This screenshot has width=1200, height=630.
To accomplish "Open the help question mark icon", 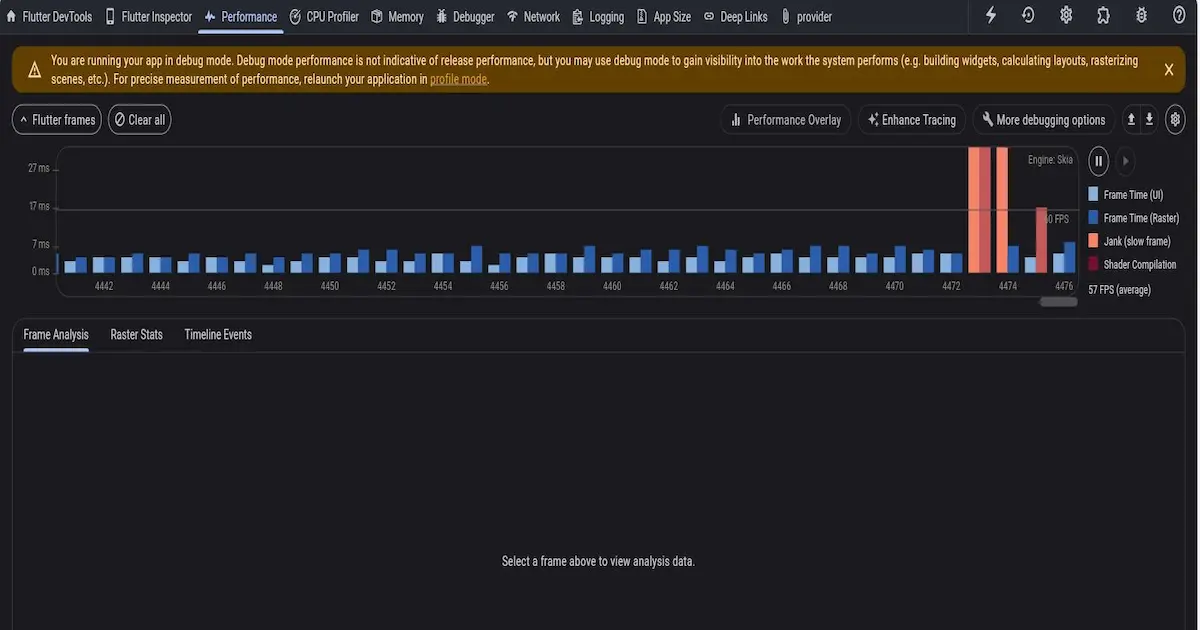I will 1178,16.
